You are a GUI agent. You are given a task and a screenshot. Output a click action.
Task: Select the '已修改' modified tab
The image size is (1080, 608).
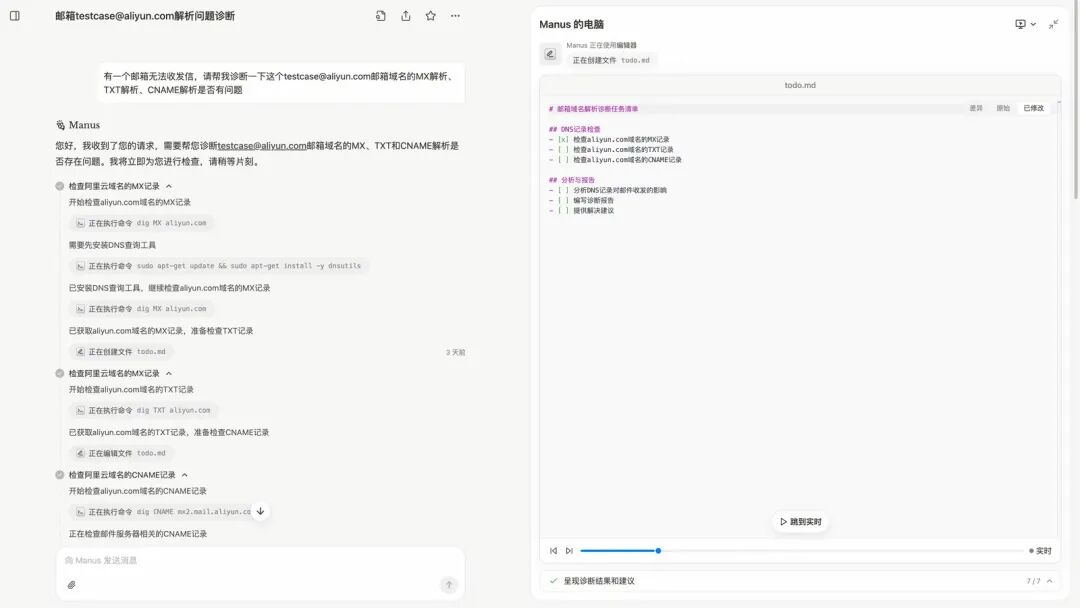1033,108
